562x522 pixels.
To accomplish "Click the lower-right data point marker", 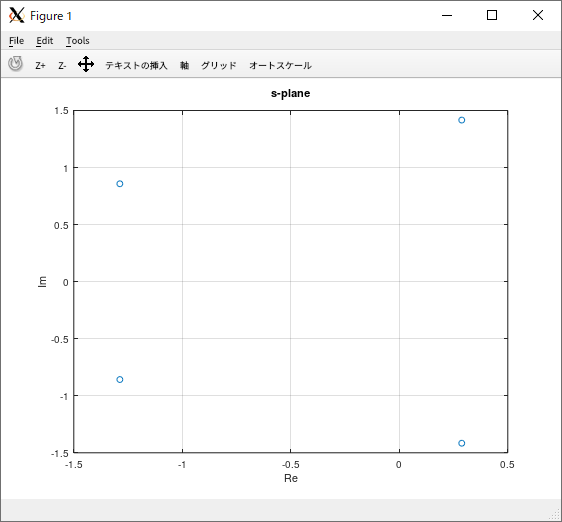I will pyautogui.click(x=462, y=443).
